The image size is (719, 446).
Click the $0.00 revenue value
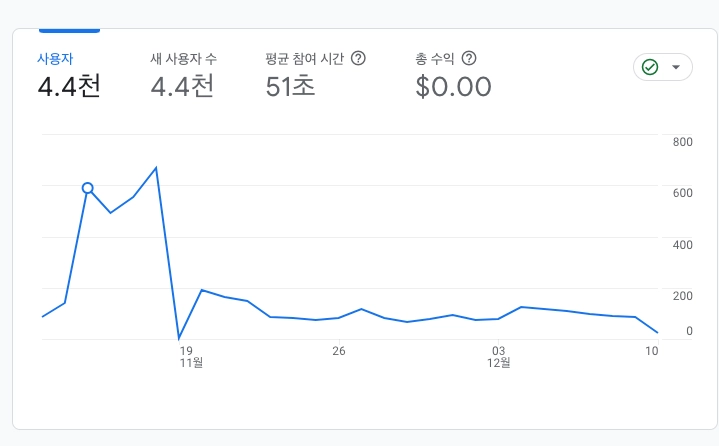[453, 86]
